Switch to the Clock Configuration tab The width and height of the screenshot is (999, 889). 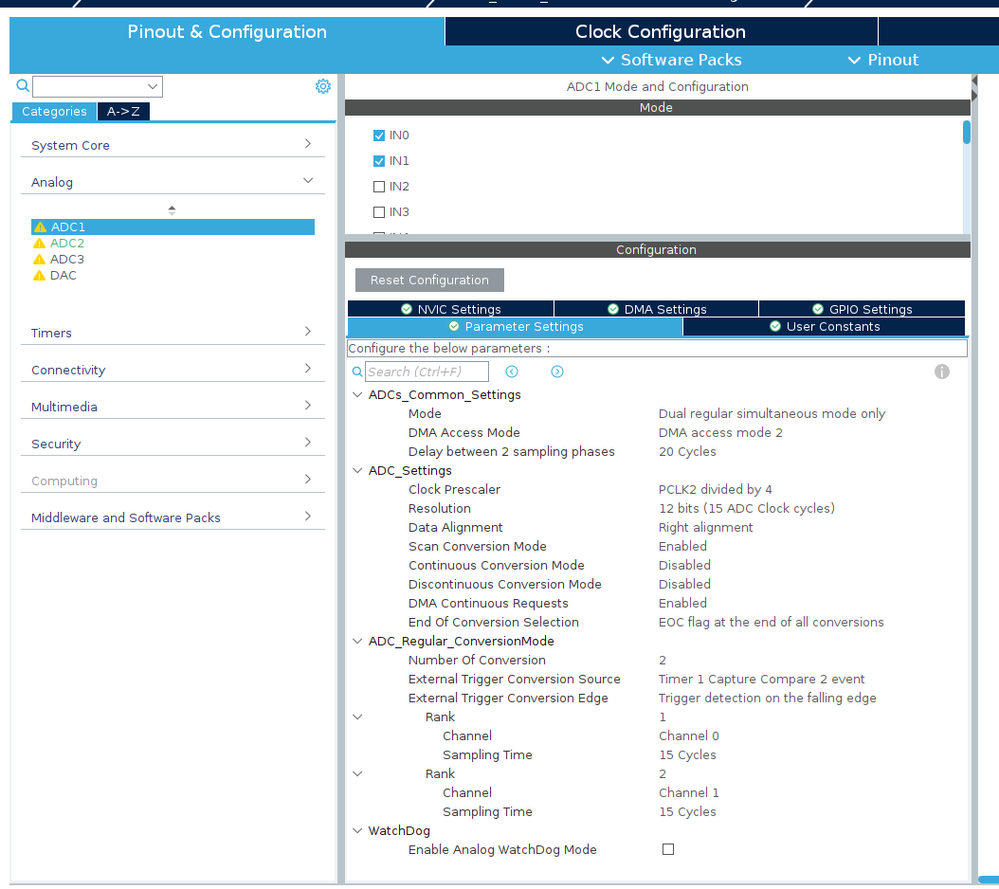[x=660, y=31]
